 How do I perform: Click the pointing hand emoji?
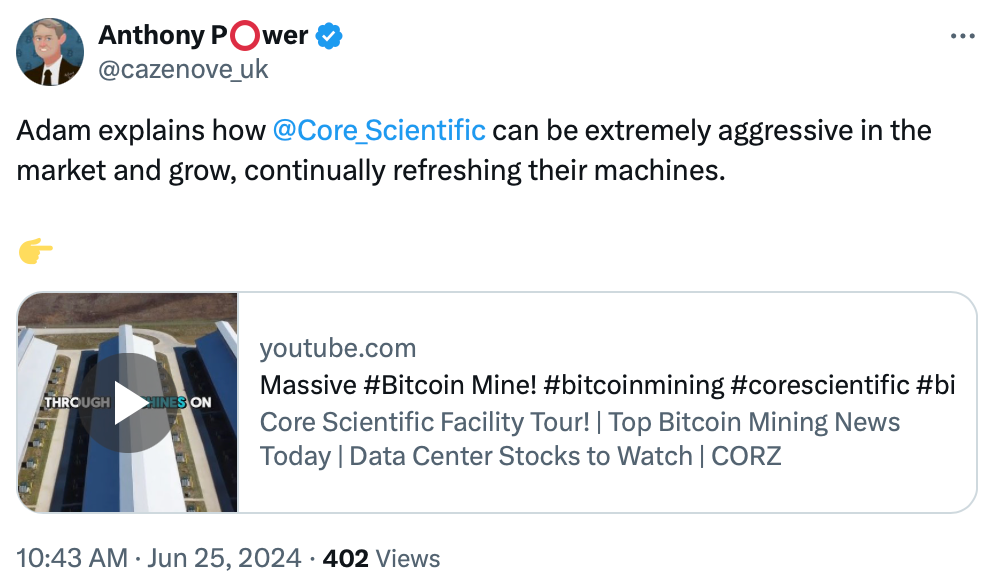(x=36, y=251)
